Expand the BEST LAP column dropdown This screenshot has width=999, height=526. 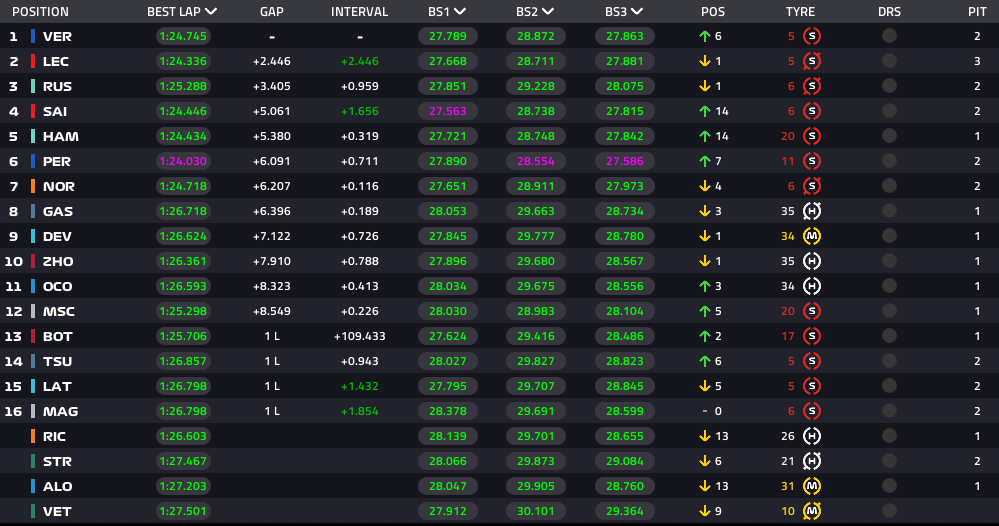(211, 11)
